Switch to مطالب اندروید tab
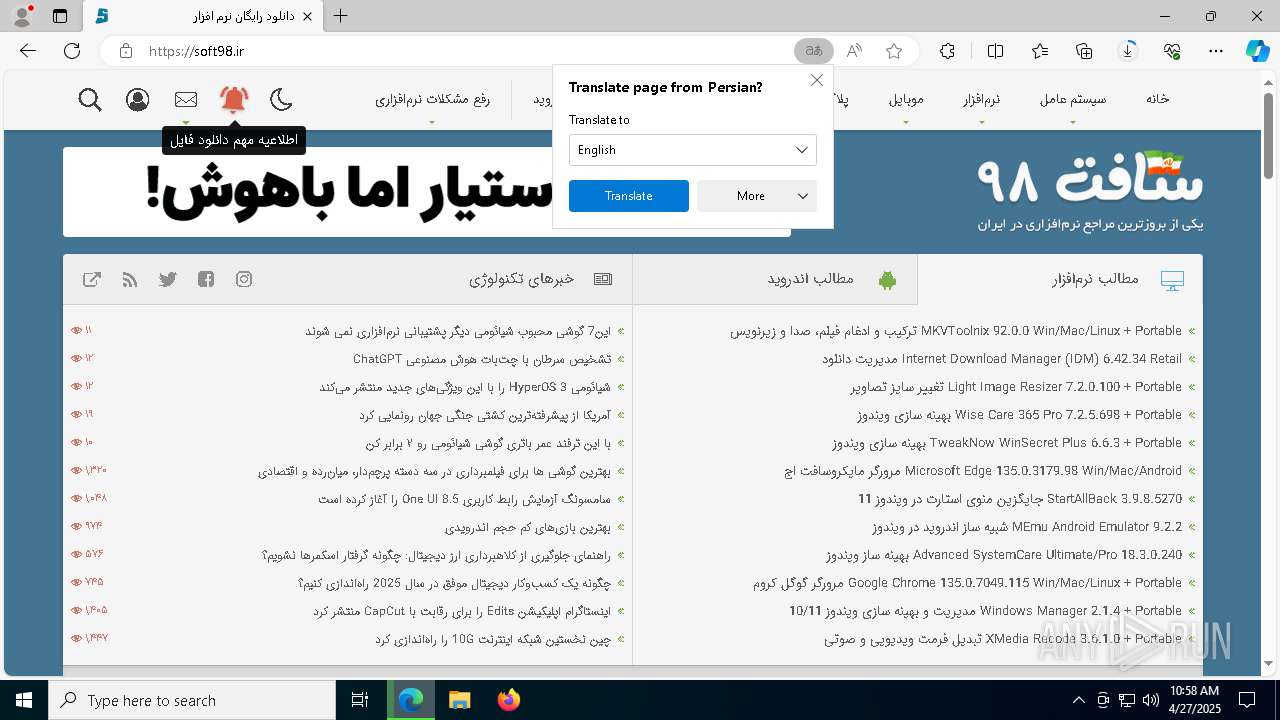Image resolution: width=1280 pixels, height=720 pixels. [x=775, y=279]
